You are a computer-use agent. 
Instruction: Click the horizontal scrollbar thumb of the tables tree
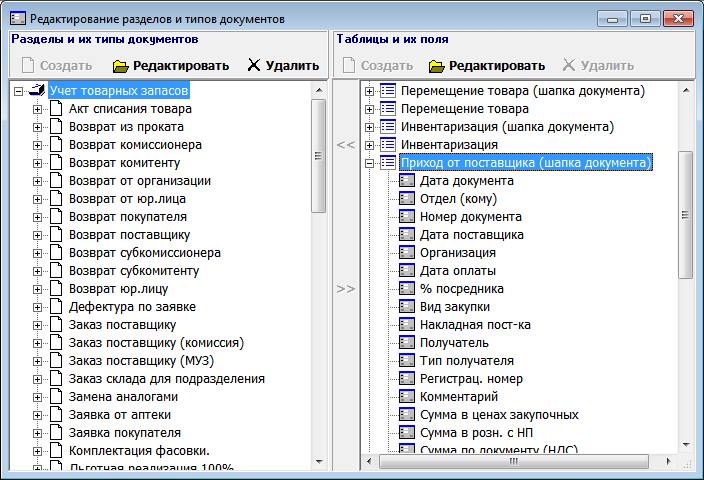(x=514, y=461)
